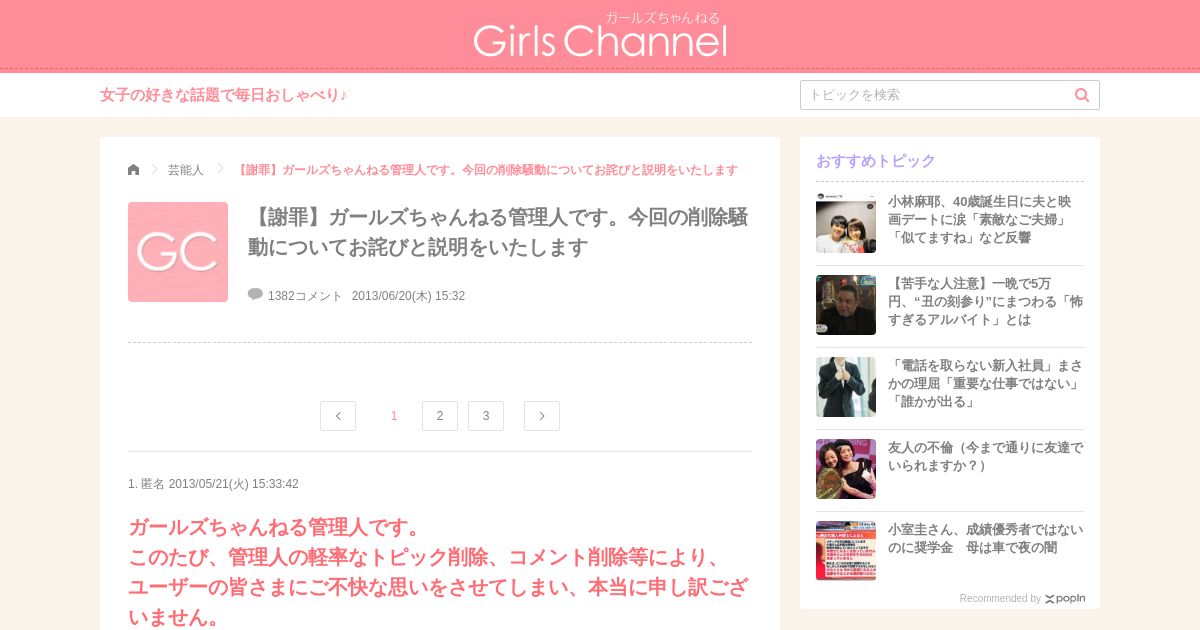The width and height of the screenshot is (1200, 630).
Task: Click the topic title 【謝罪】ガールズちゃんねる管理人です
Action: [x=499, y=232]
